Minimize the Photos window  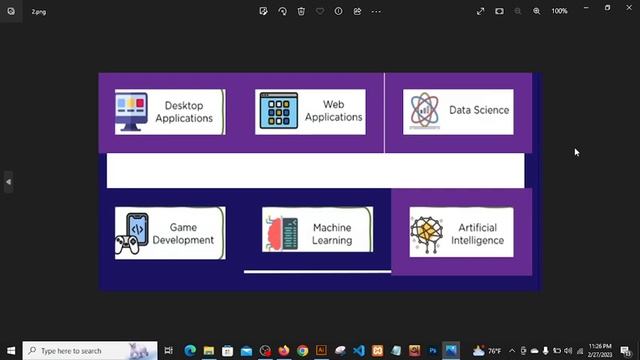click(586, 8)
